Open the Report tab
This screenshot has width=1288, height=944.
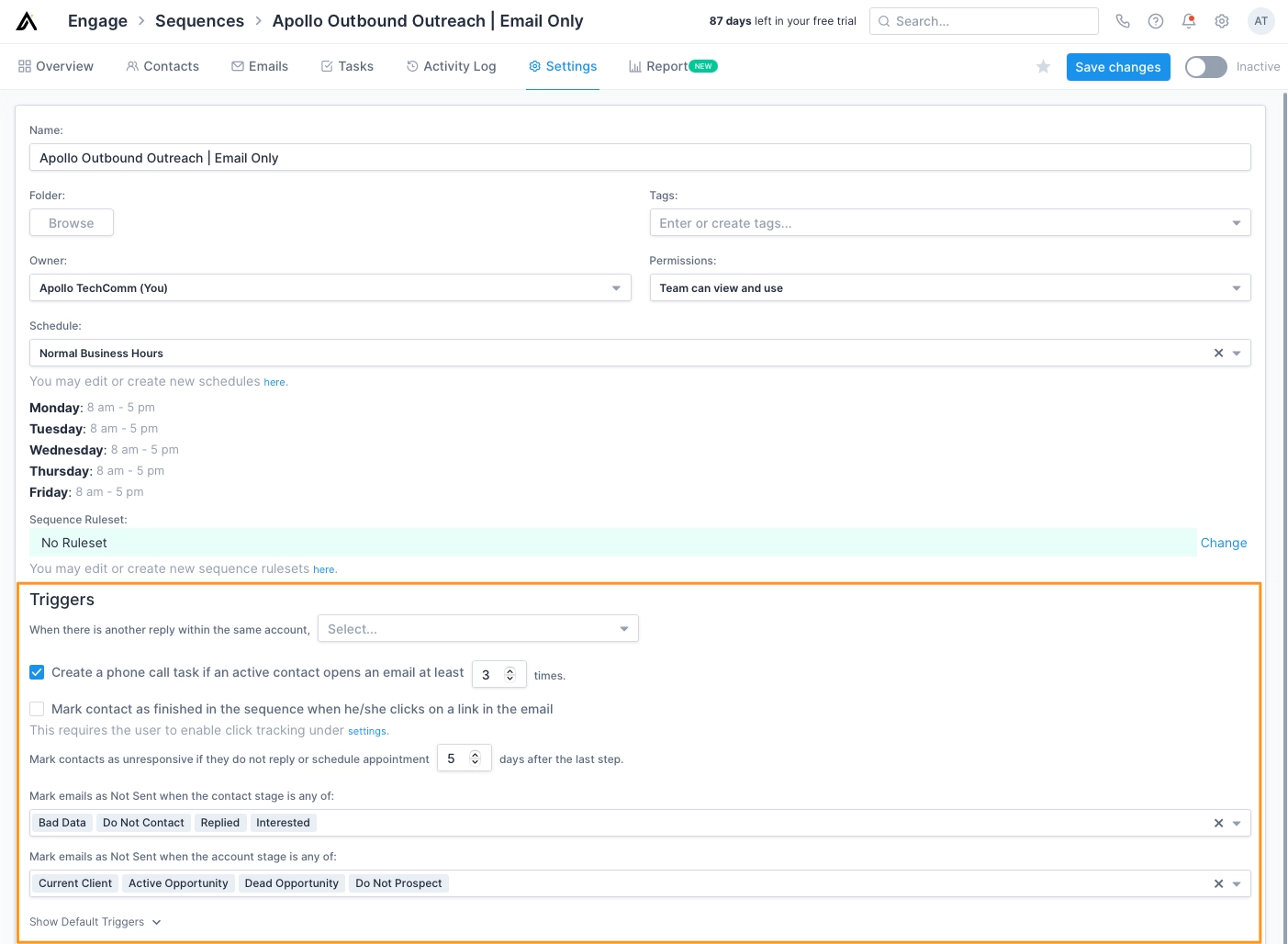pos(673,66)
